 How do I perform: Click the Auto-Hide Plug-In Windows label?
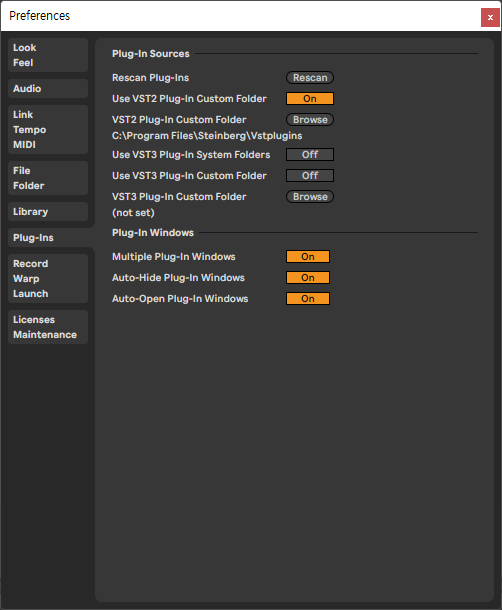pos(178,278)
